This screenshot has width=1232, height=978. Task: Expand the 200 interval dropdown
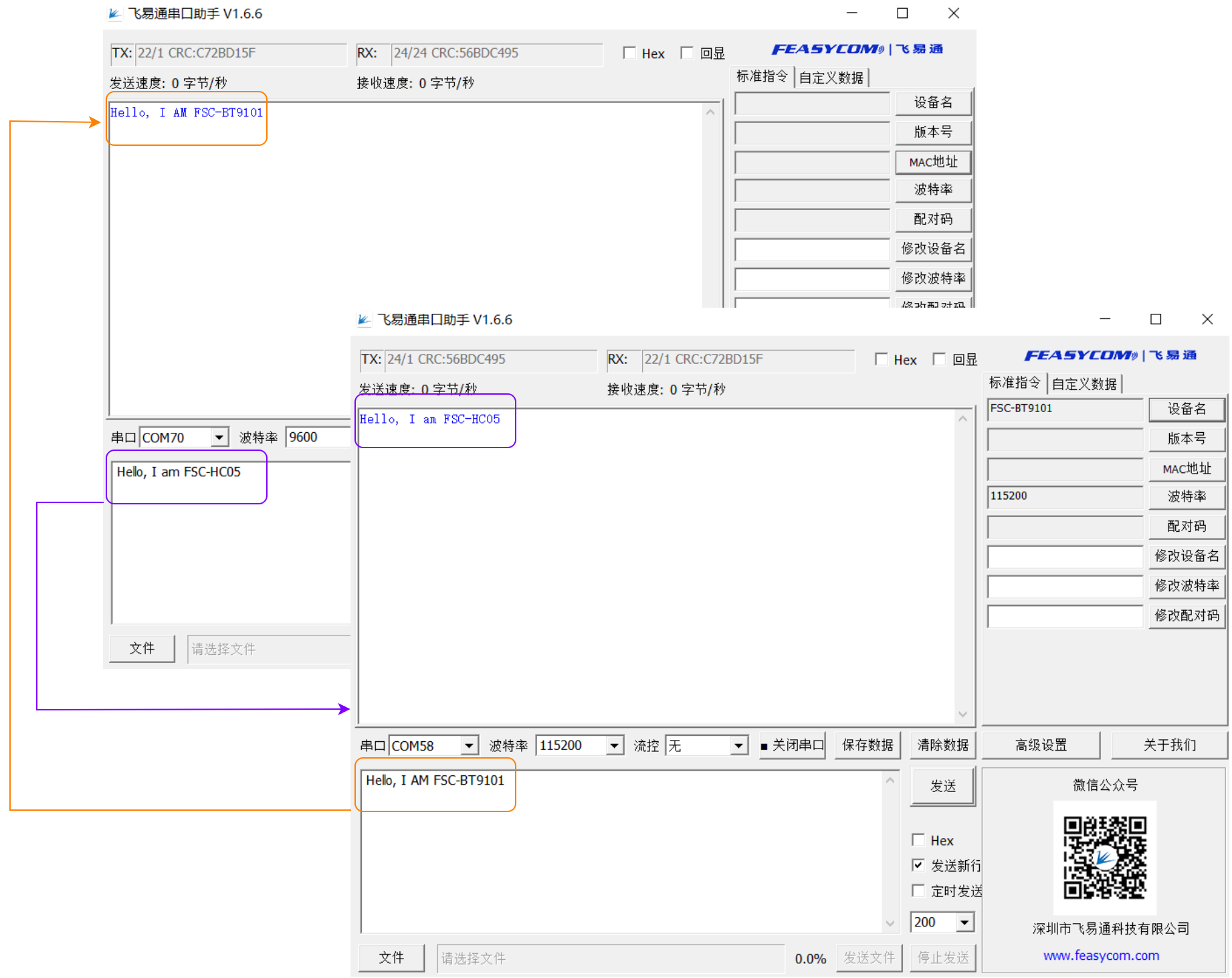(x=964, y=922)
